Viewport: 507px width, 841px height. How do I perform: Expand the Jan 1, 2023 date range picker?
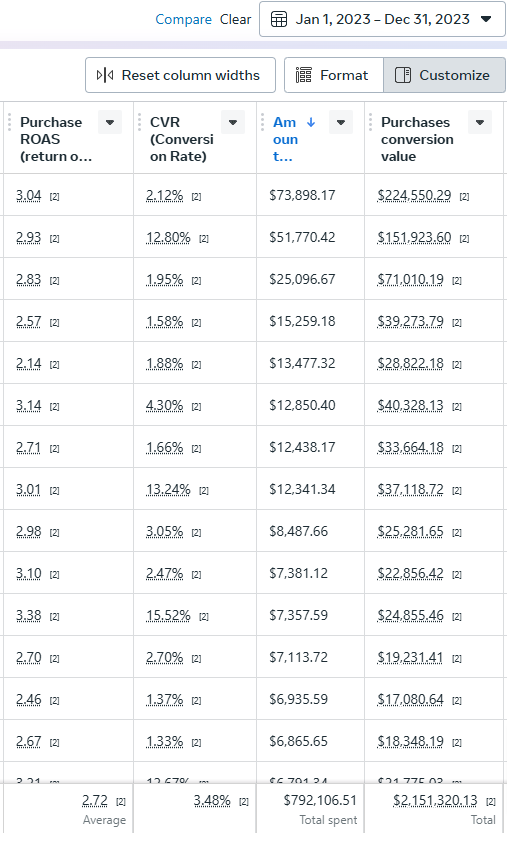383,19
